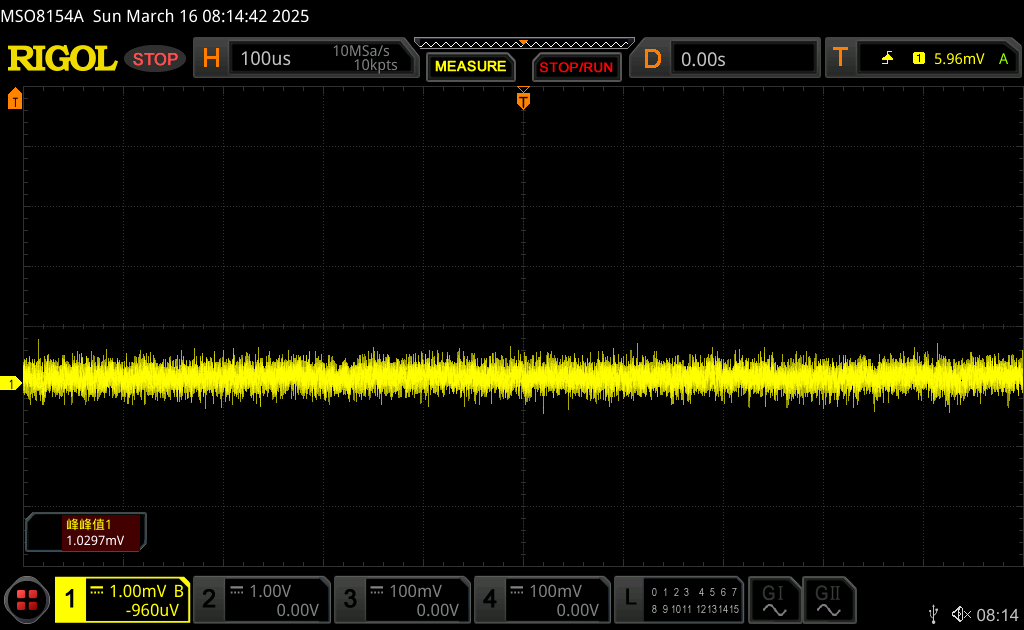Open the trigger T settings icon

click(840, 59)
